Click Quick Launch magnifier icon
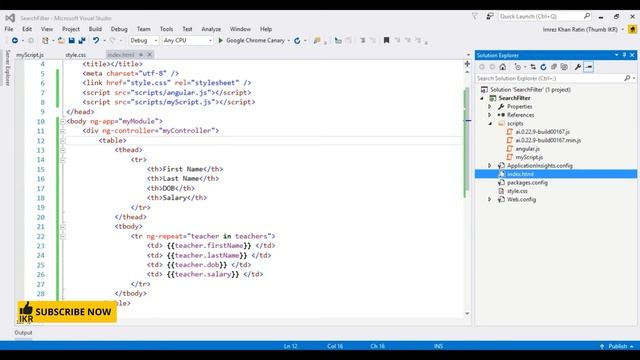The width and height of the screenshot is (640, 360). (587, 16)
